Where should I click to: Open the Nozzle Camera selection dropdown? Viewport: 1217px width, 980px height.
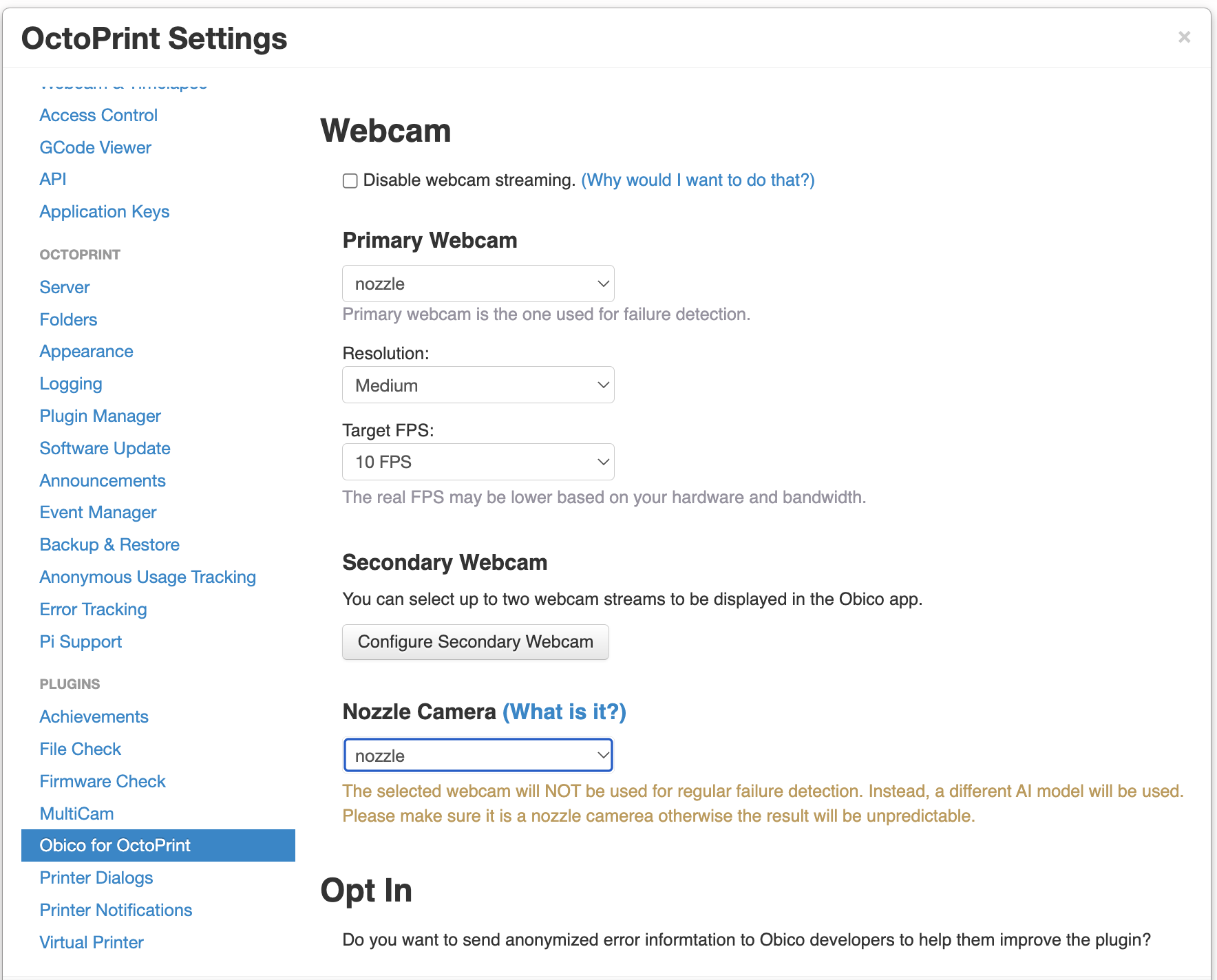[478, 756]
